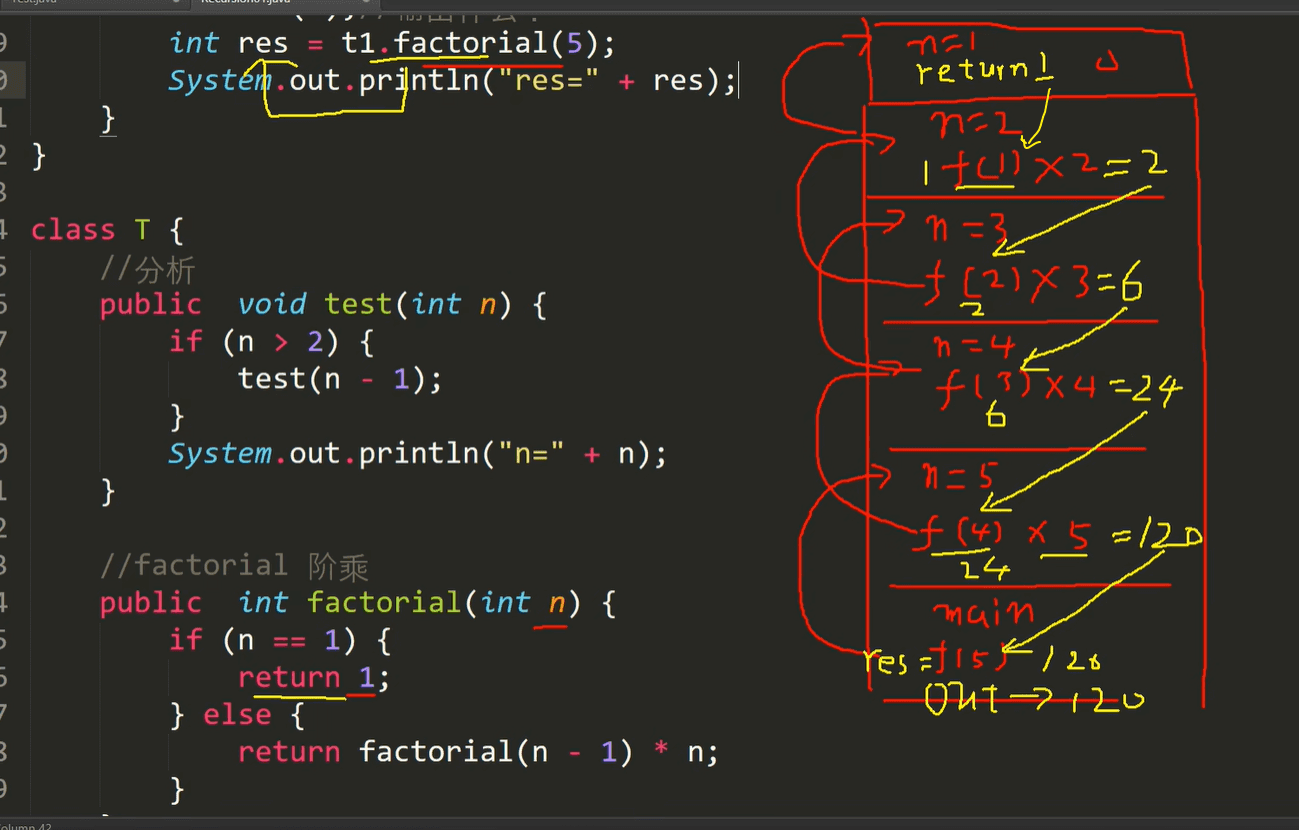Click the '//factorial 阶乘' comment
1299x830 pixels.
click(x=234, y=566)
